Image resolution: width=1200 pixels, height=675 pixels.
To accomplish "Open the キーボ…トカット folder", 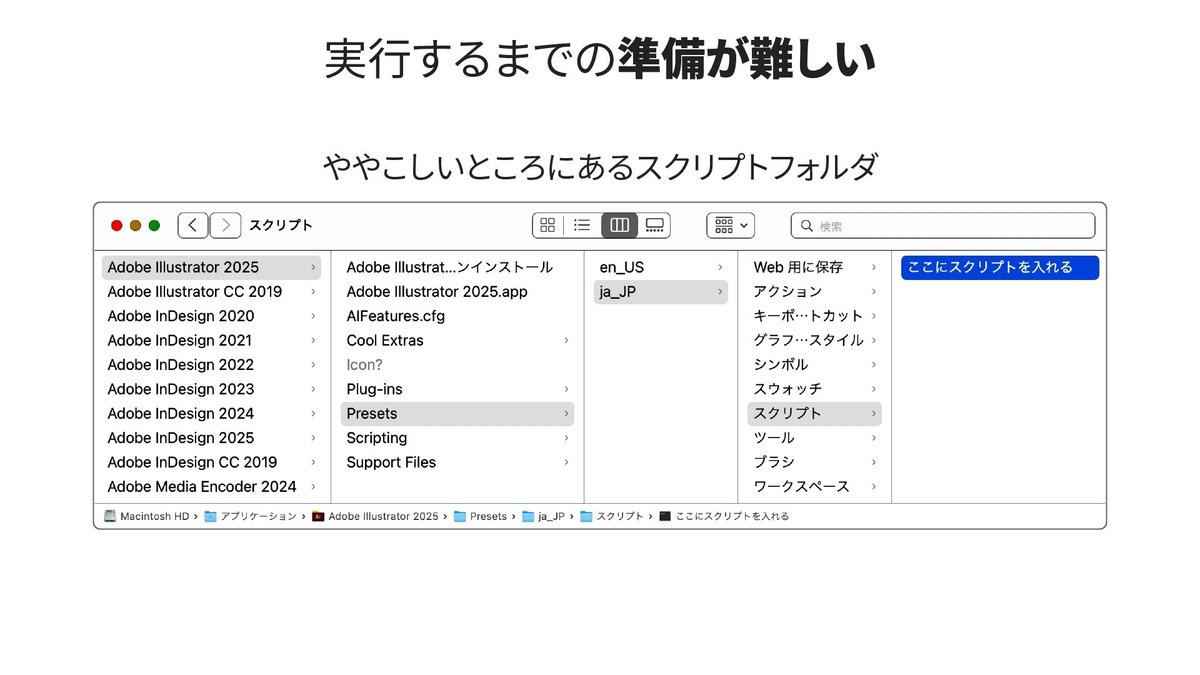I will pos(815,316).
